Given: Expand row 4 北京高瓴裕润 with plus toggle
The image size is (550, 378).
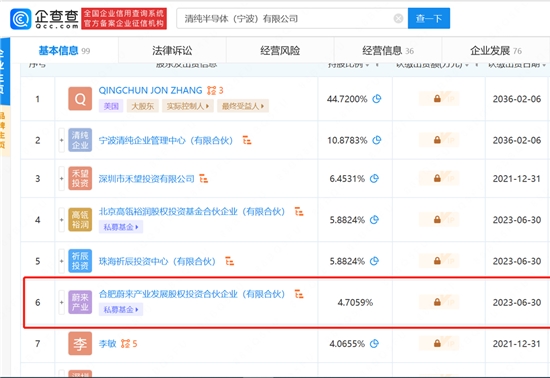Looking at the screenshot, I should click(61, 220).
